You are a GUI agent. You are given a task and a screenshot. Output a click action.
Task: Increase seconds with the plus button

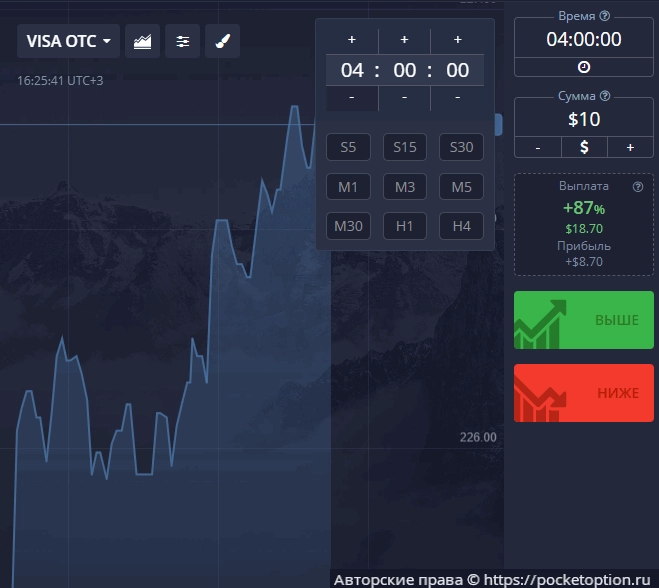(457, 40)
